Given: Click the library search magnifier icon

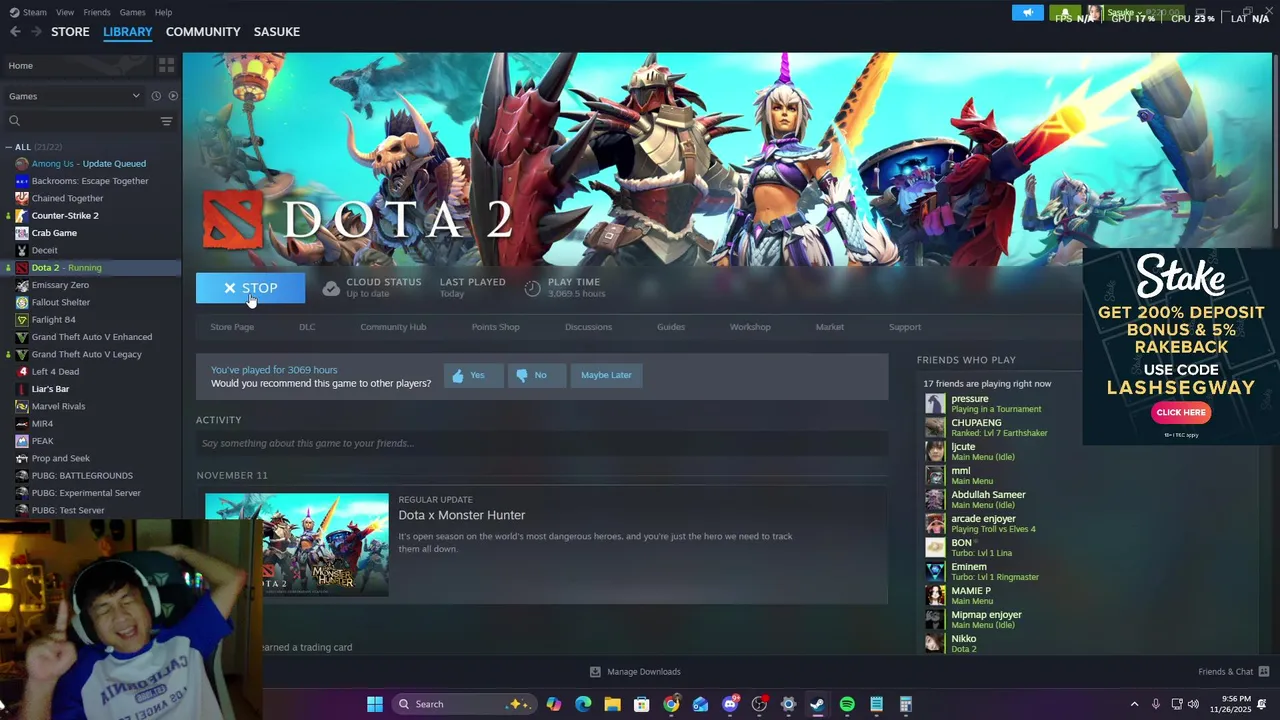Looking at the screenshot, I should pyautogui.click(x=14, y=121).
